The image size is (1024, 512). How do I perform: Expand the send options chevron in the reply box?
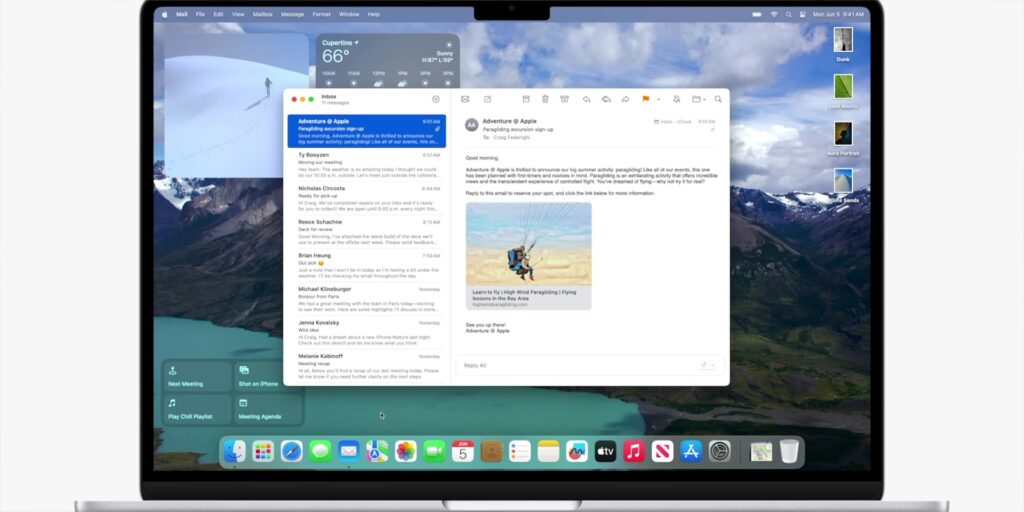click(713, 365)
